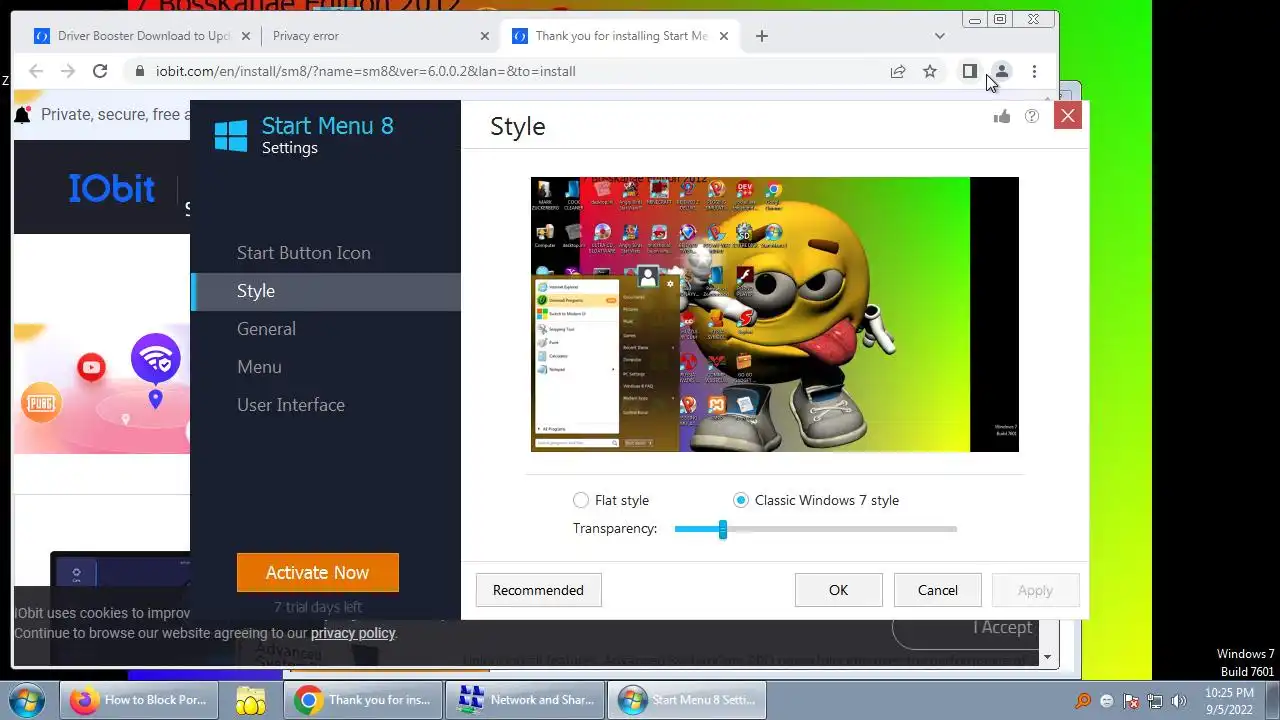Image resolution: width=1280 pixels, height=720 pixels.
Task: Open Network and Shar taskbar item
Action: pyautogui.click(x=526, y=700)
